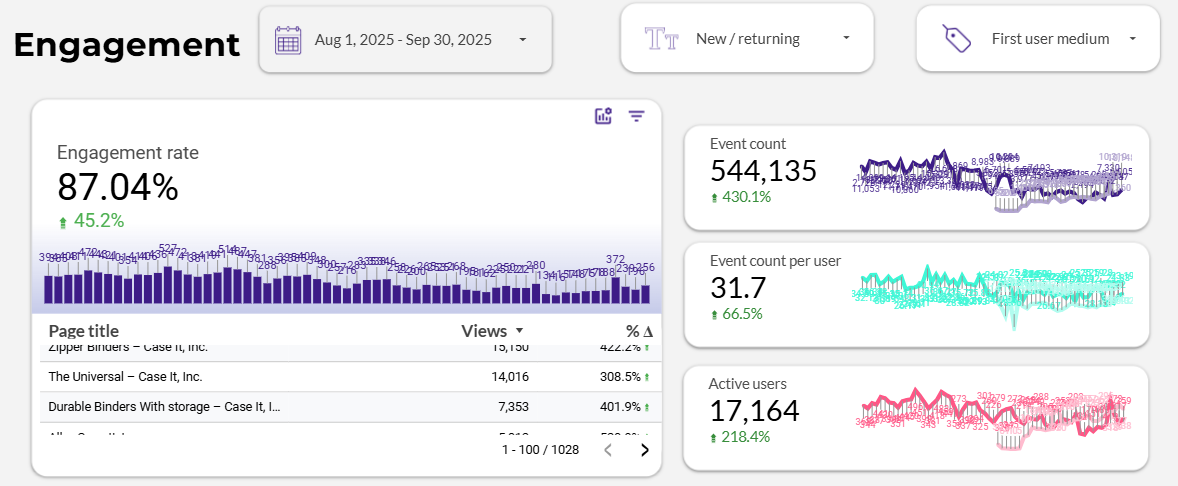Go to previous page of table results

(x=609, y=450)
